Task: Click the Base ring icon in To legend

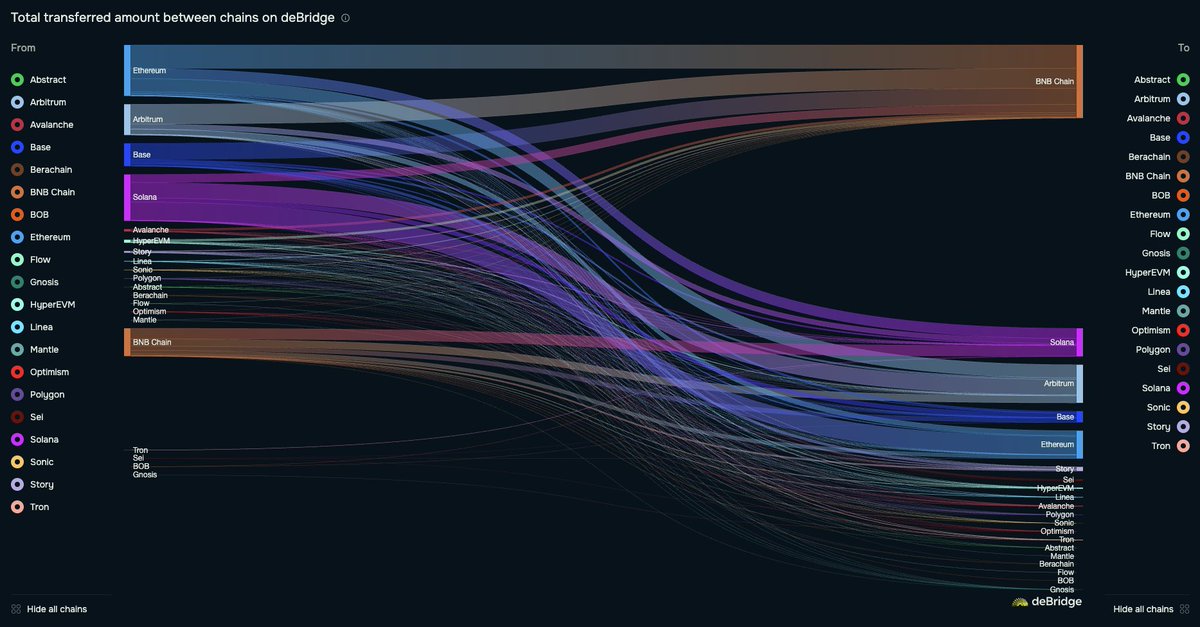Action: (x=1183, y=138)
